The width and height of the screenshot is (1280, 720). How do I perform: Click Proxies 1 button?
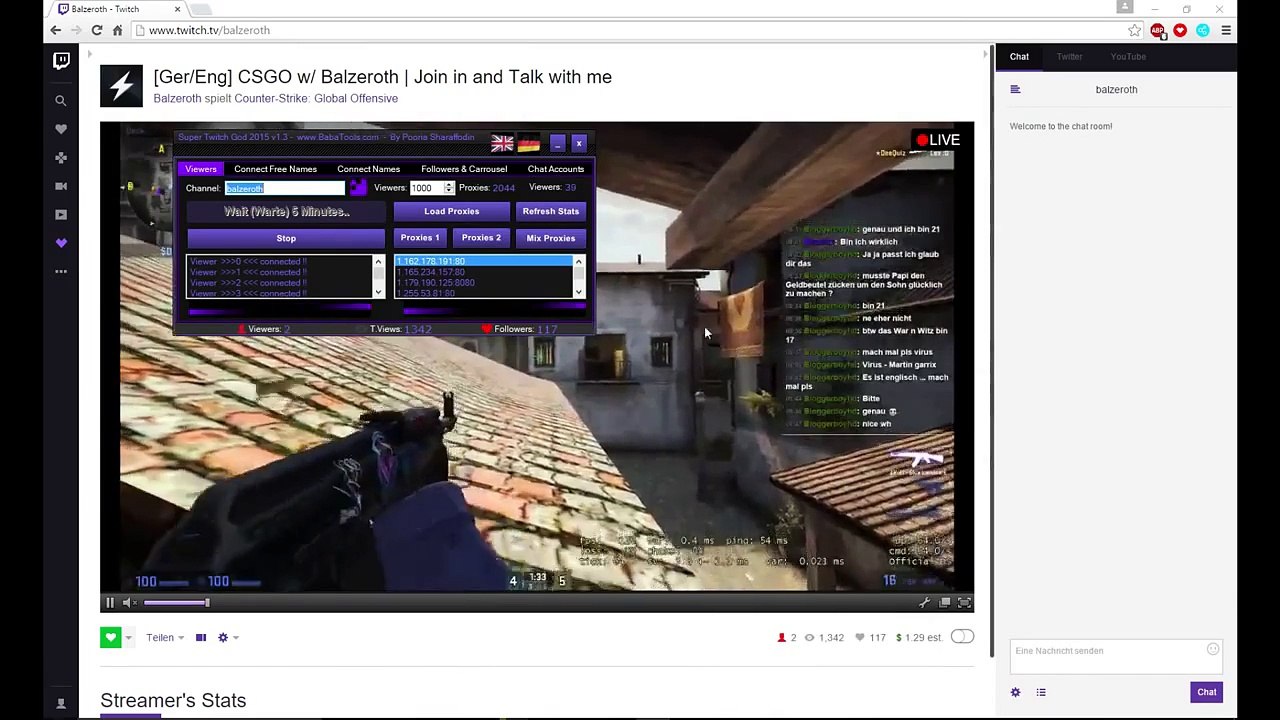point(420,238)
